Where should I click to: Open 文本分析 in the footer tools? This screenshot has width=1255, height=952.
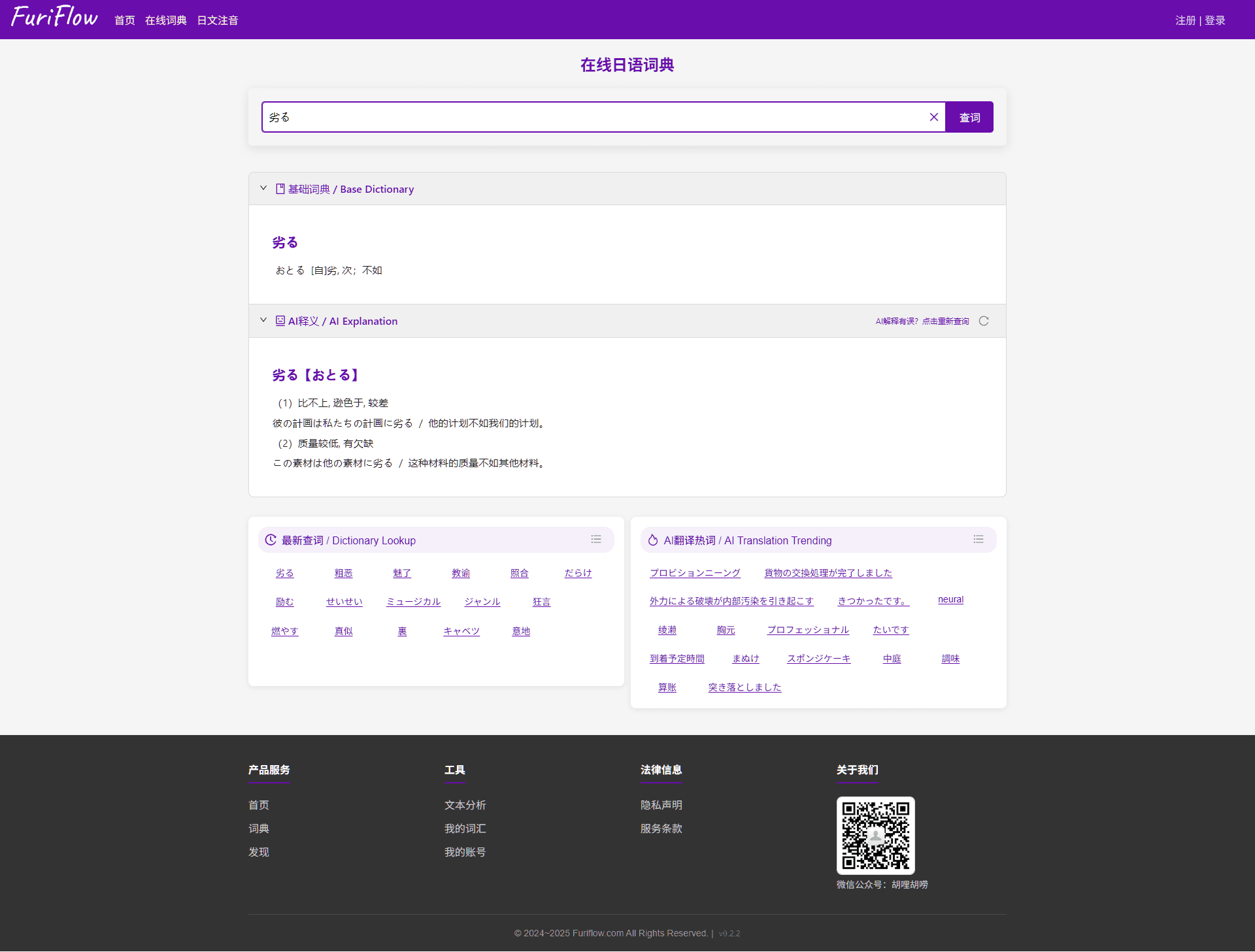click(x=465, y=805)
